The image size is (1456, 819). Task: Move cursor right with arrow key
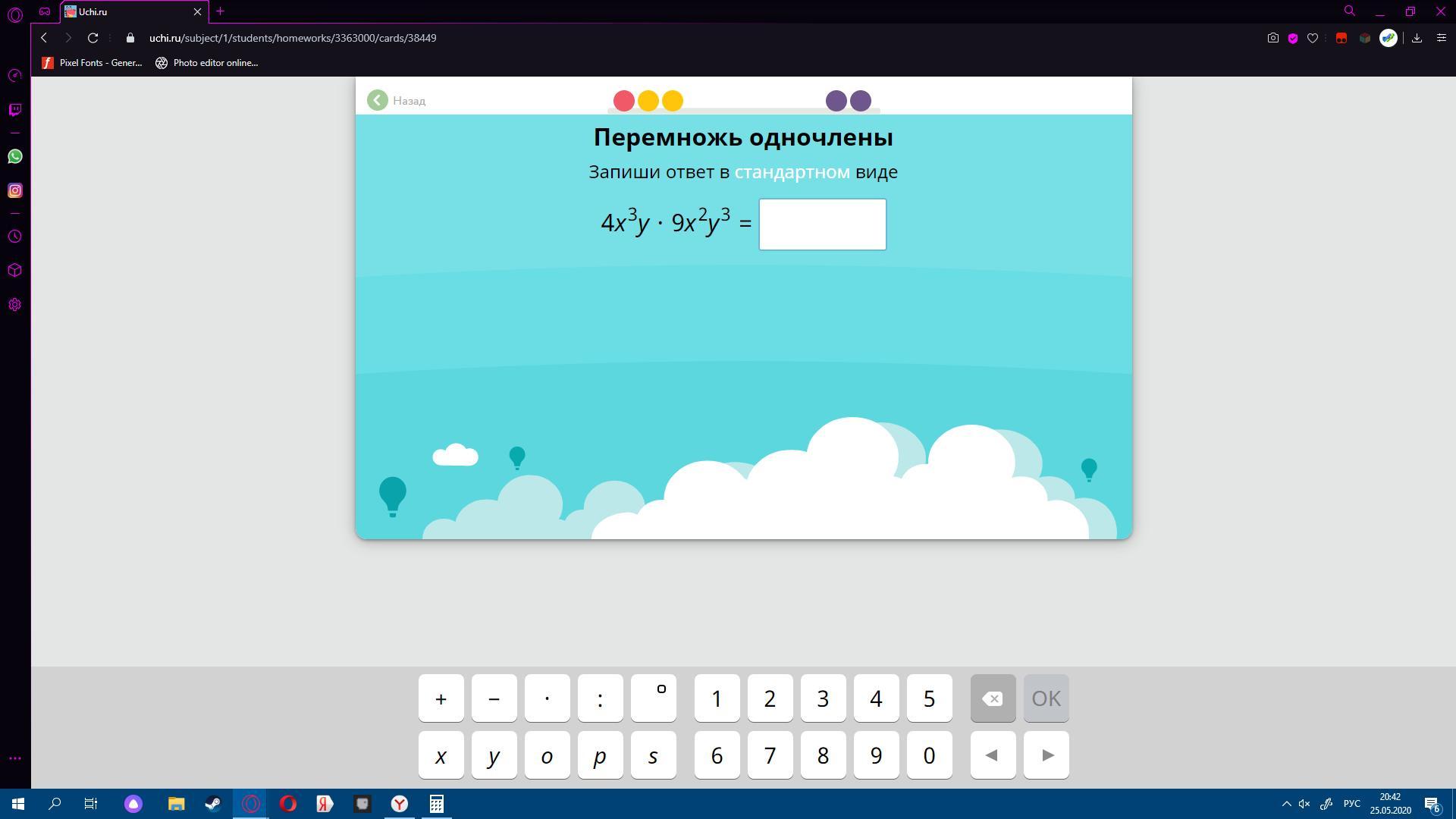click(x=1046, y=755)
